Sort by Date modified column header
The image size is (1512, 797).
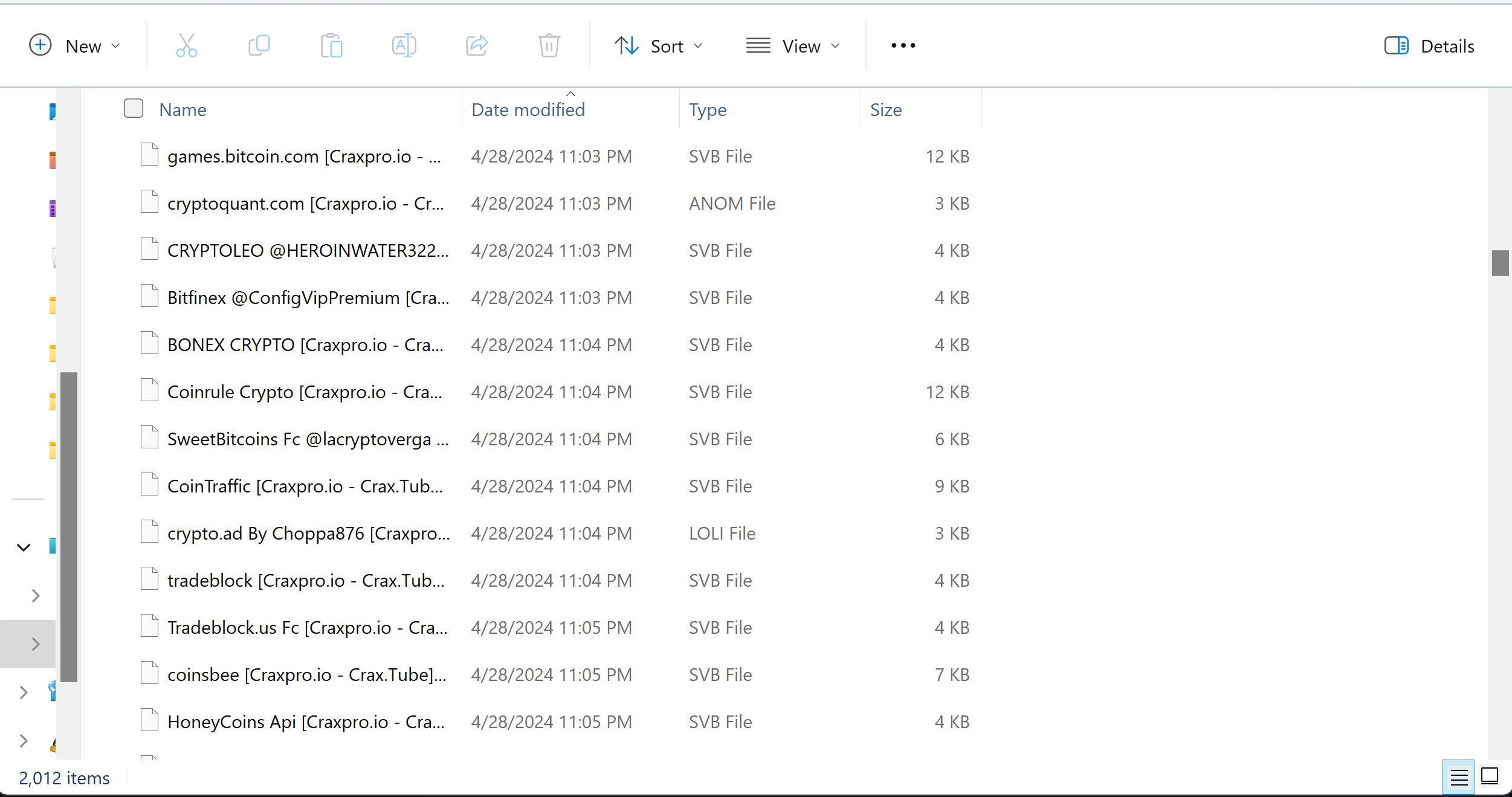528,110
